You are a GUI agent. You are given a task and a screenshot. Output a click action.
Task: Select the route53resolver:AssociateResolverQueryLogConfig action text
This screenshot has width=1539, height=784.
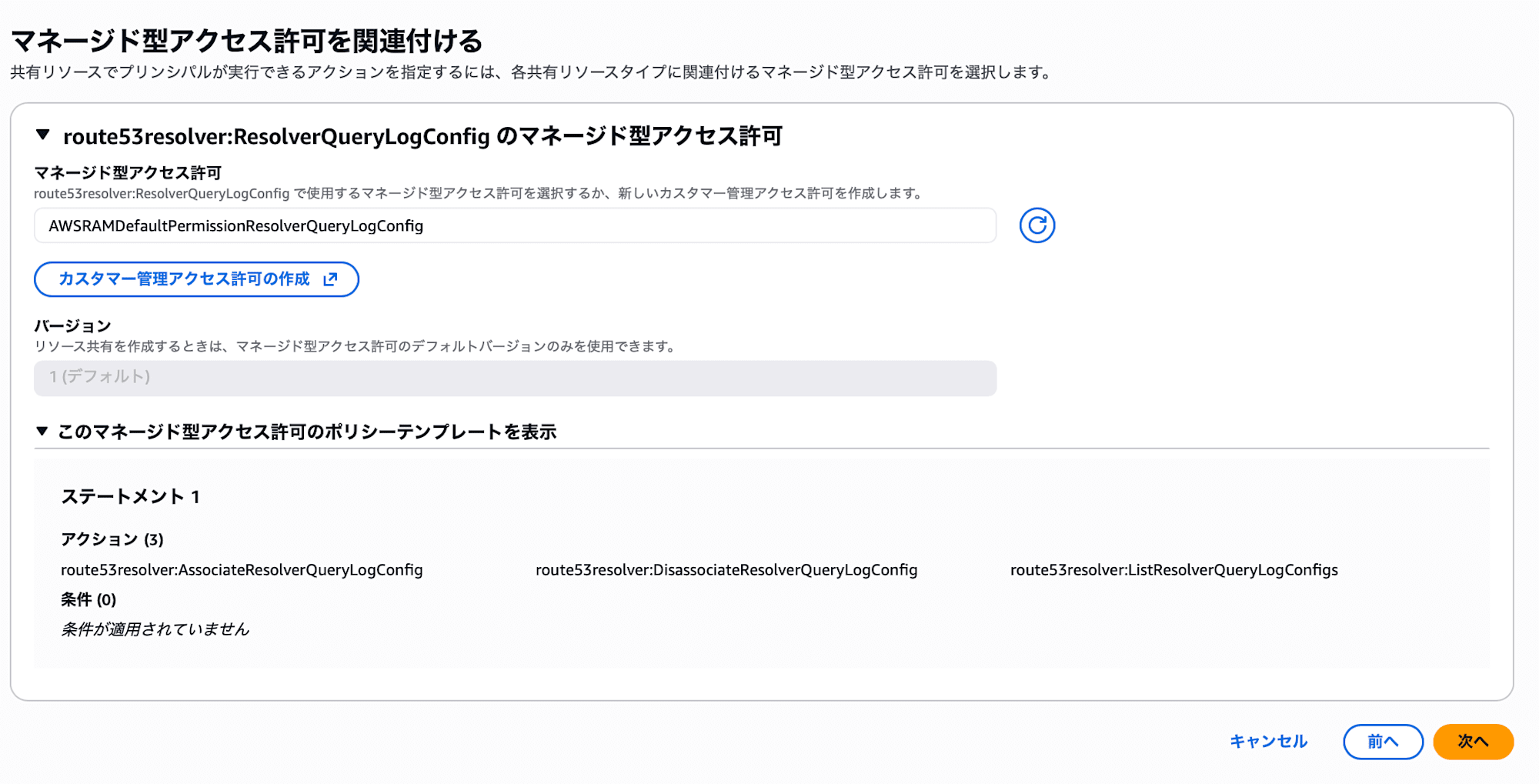pyautogui.click(x=242, y=570)
